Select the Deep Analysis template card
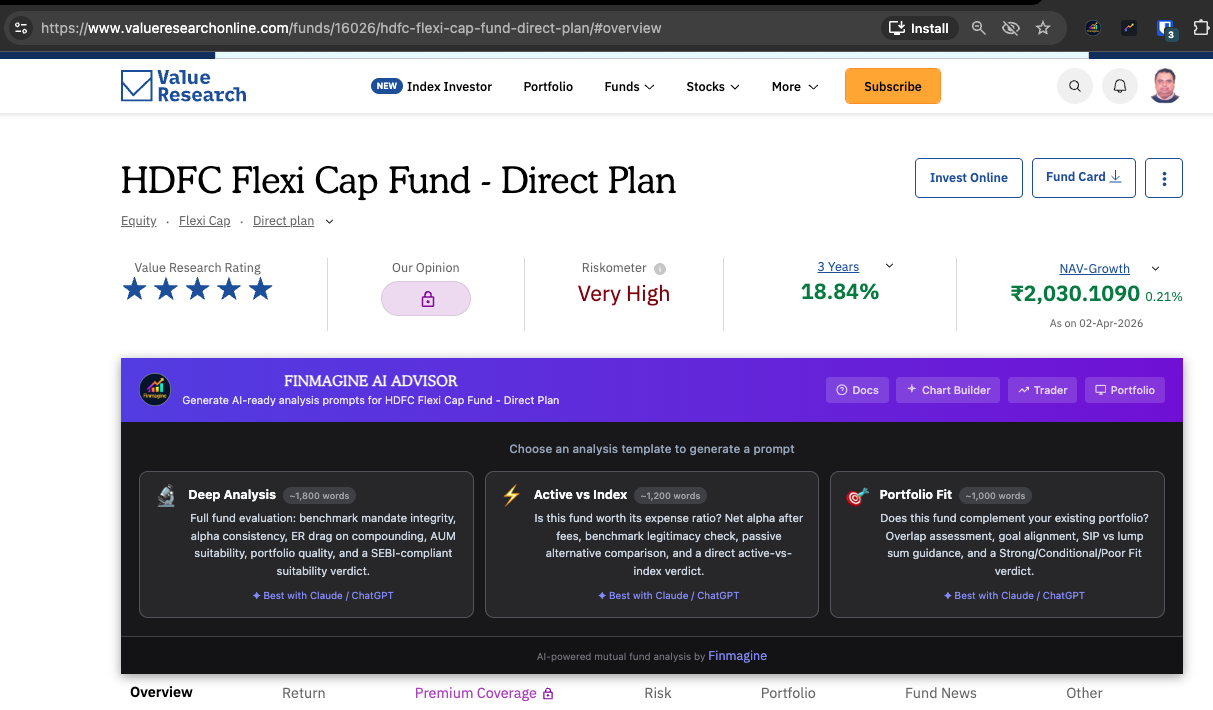This screenshot has height=710, width=1213. tap(306, 544)
